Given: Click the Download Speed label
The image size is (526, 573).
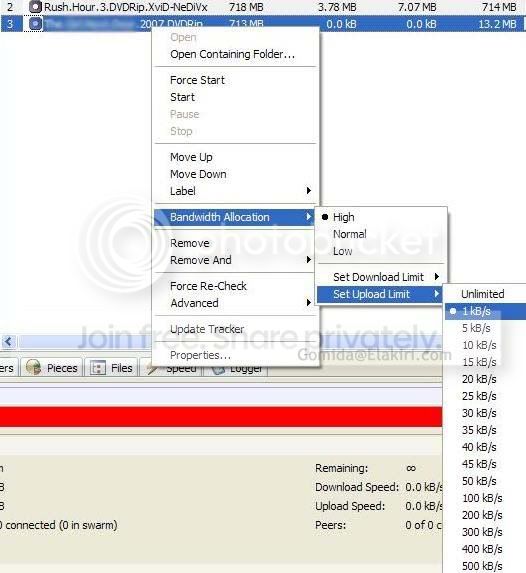Looking at the screenshot, I should click(x=357, y=487).
